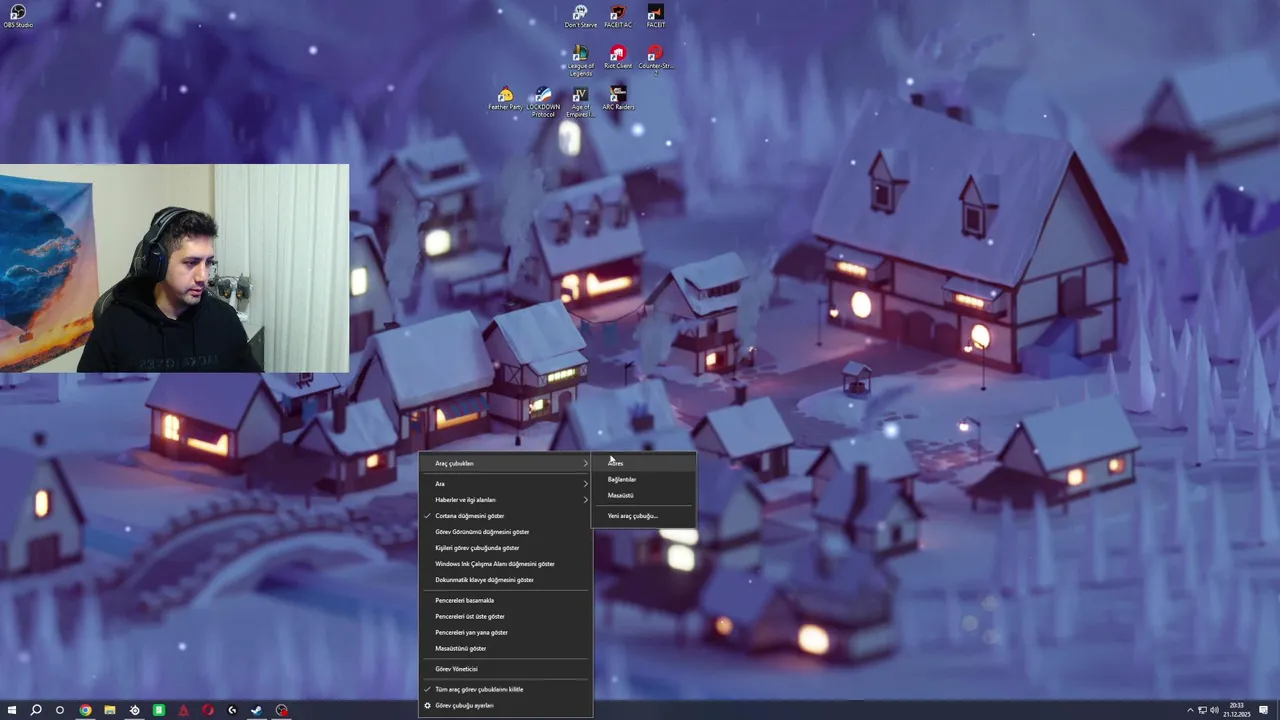Select the ARC Raiders desktop icon
The width and height of the screenshot is (1280, 720).
click(x=618, y=98)
